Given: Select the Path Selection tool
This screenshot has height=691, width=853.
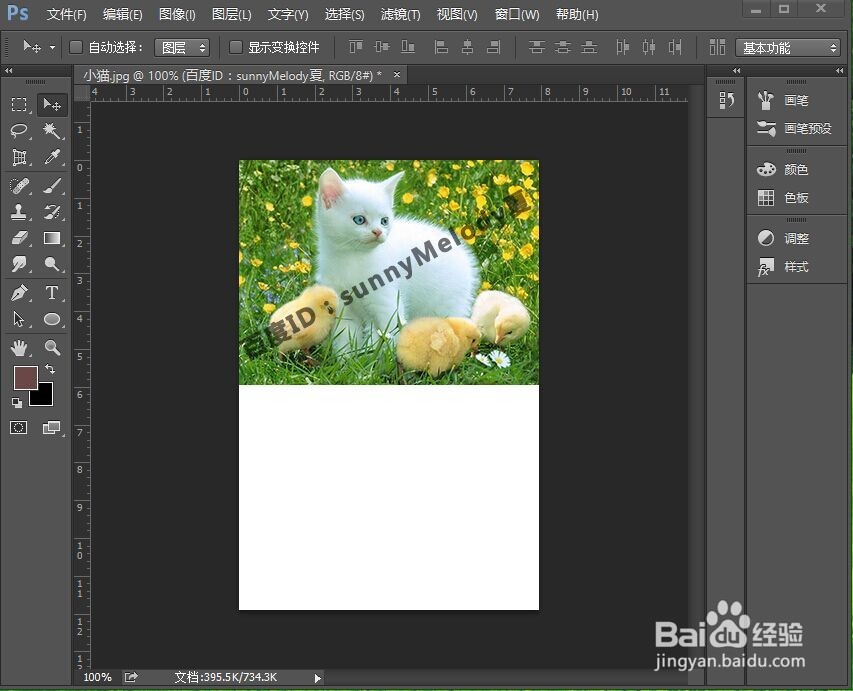Looking at the screenshot, I should point(19,319).
